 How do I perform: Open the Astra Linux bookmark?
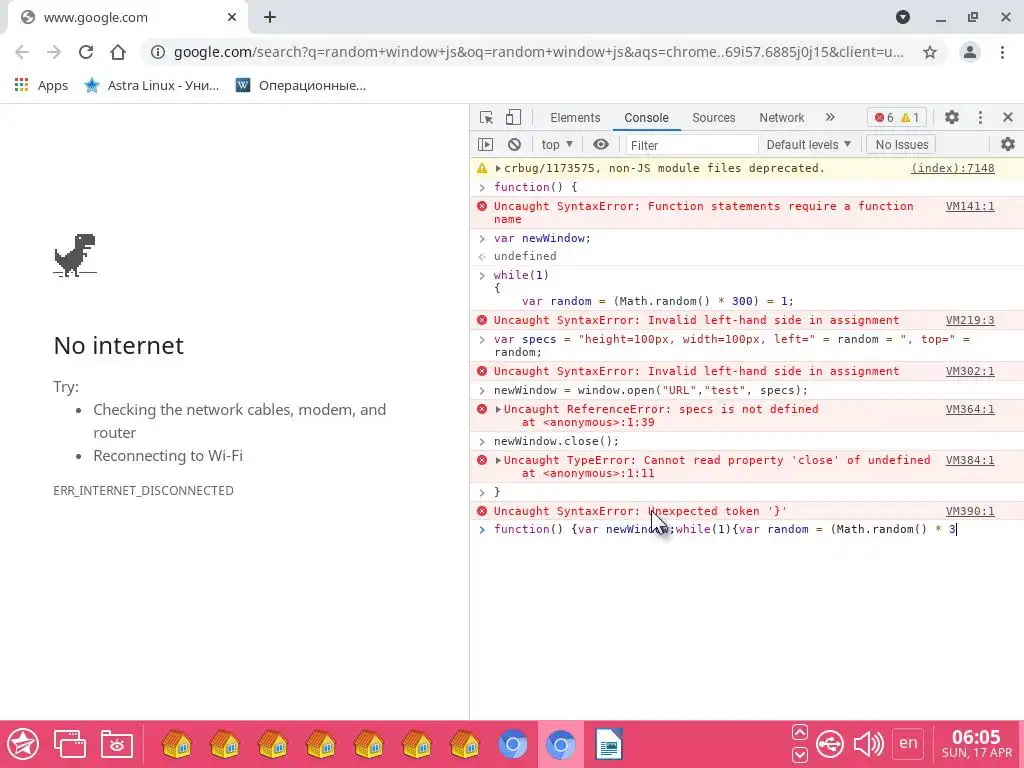tap(152, 86)
